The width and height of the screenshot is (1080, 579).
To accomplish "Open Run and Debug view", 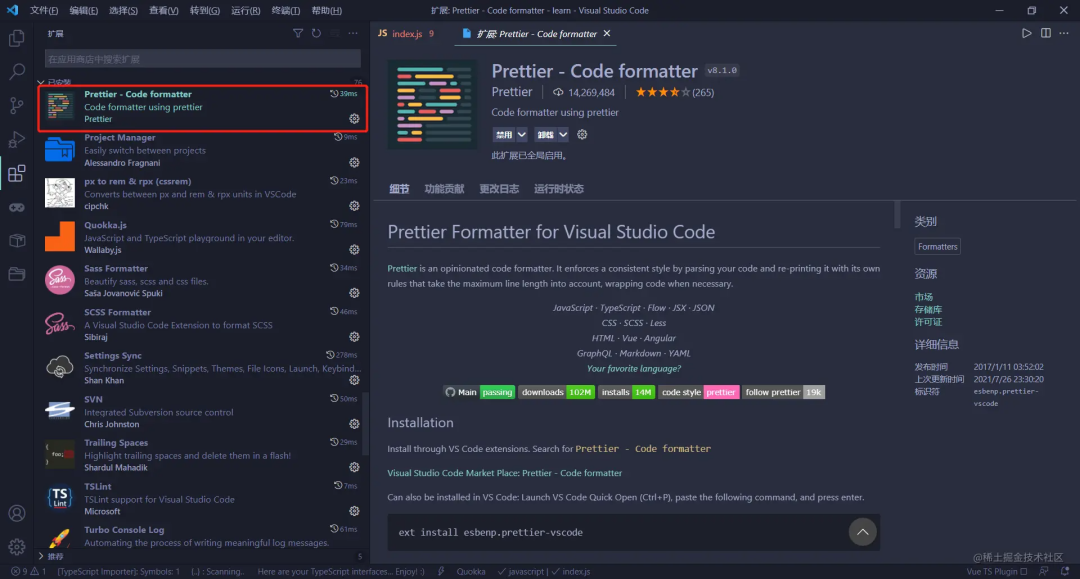I will click(x=17, y=139).
